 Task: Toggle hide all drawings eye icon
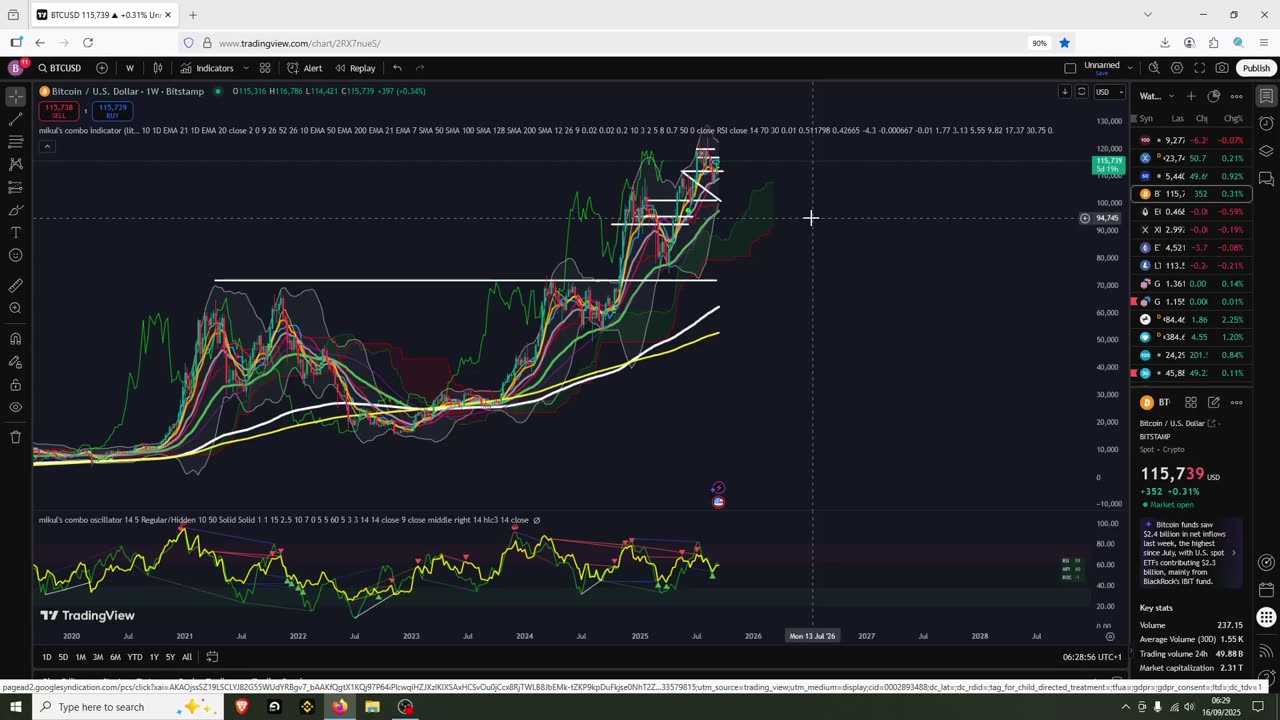(x=15, y=407)
